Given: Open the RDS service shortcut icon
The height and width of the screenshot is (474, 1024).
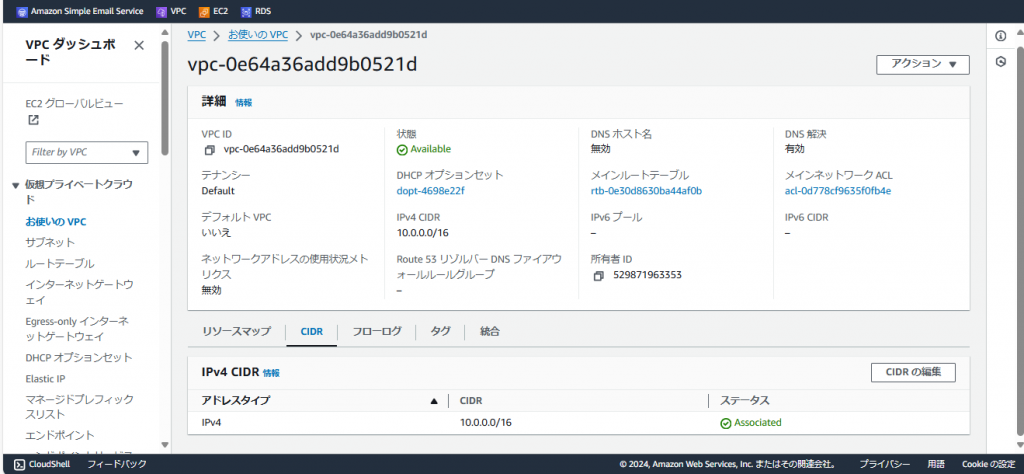Looking at the screenshot, I should (246, 11).
